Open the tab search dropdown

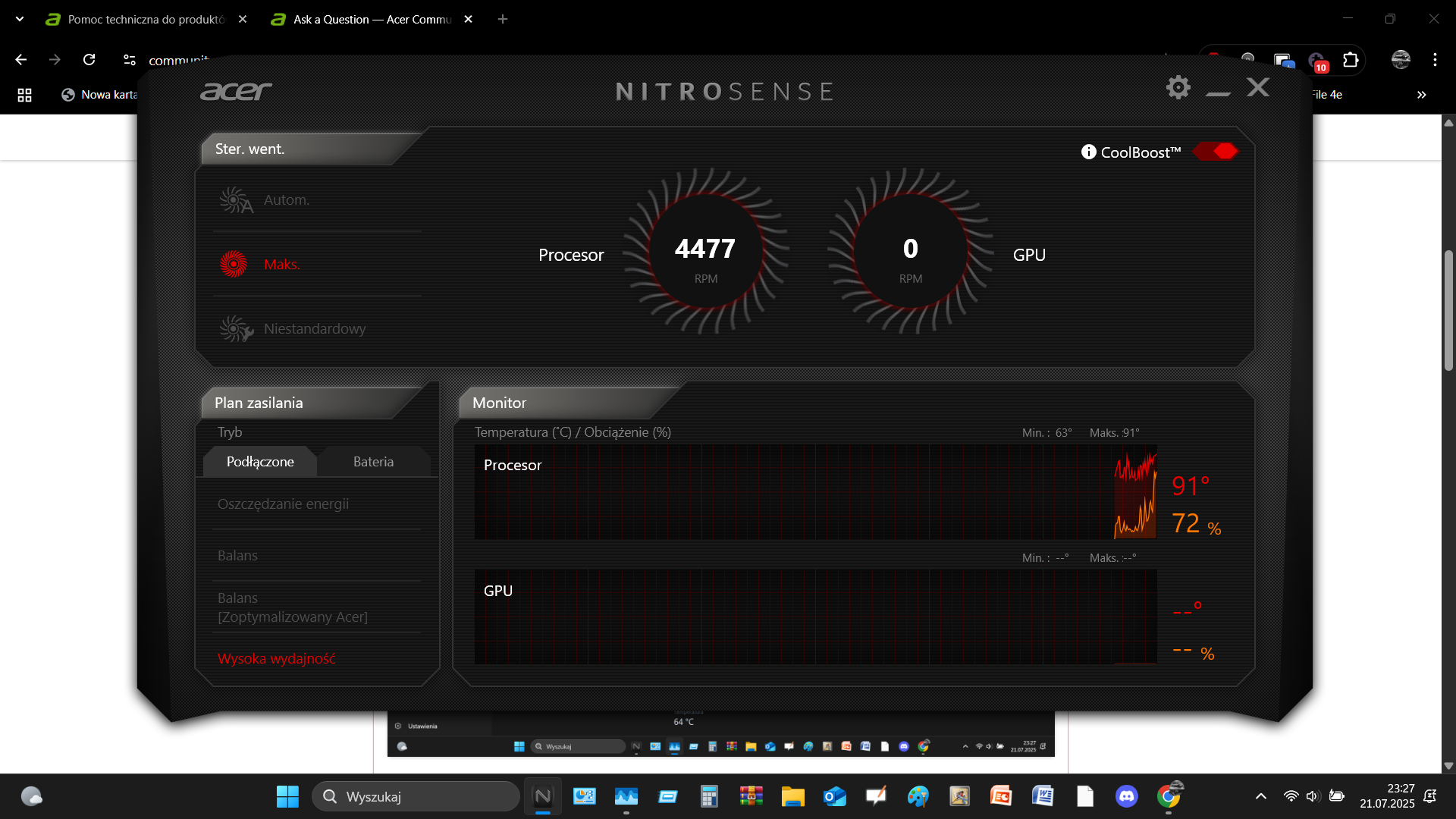coord(20,19)
